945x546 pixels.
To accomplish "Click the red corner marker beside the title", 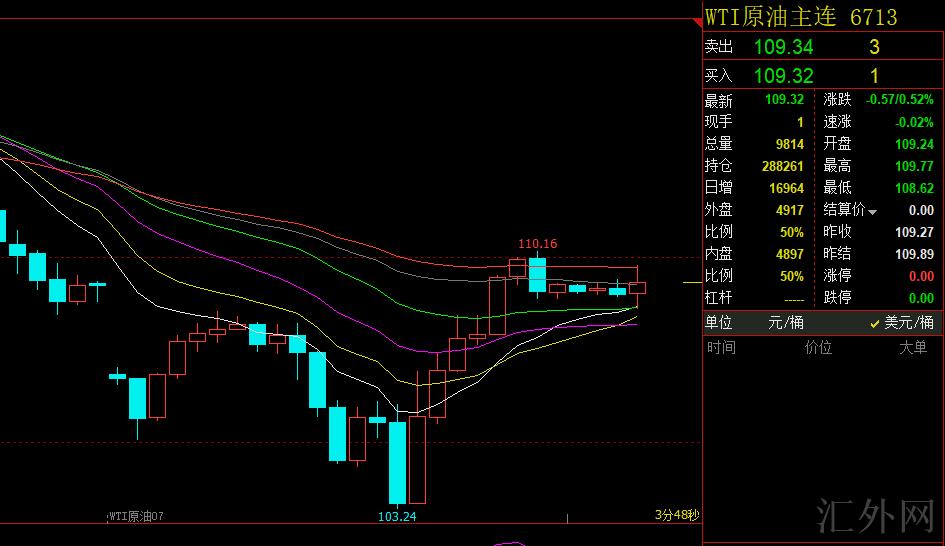I will pyautogui.click(x=697, y=16).
